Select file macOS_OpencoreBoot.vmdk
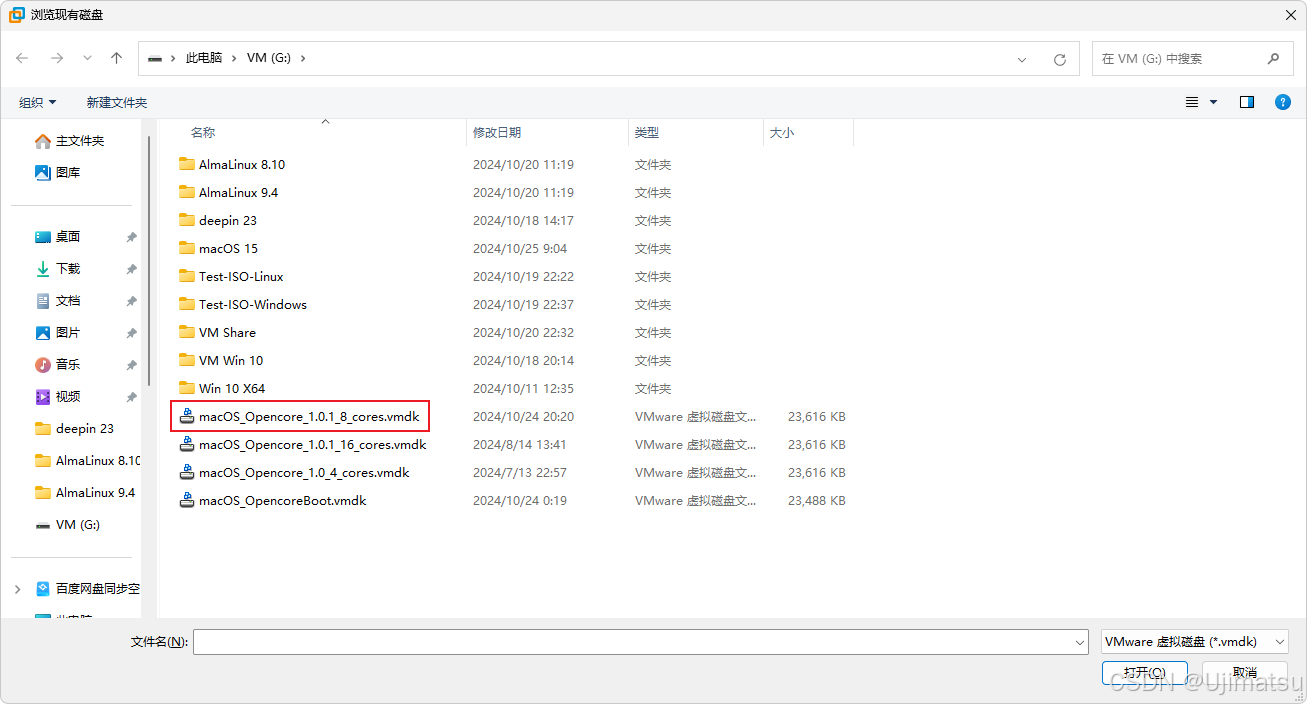The width and height of the screenshot is (1307, 704). pyautogui.click(x=283, y=501)
